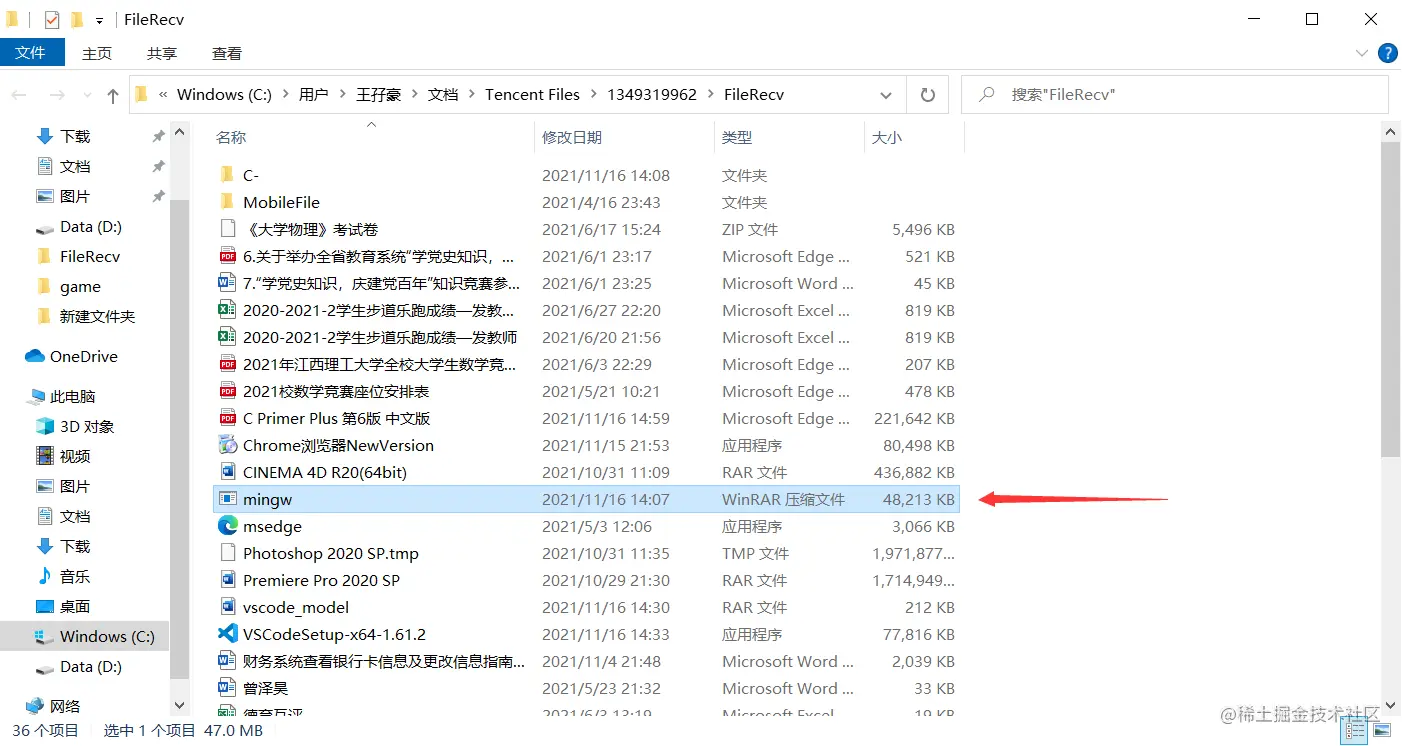Screen dimensions: 1402x746
Task: Open the 文件 menu
Action: [31, 52]
